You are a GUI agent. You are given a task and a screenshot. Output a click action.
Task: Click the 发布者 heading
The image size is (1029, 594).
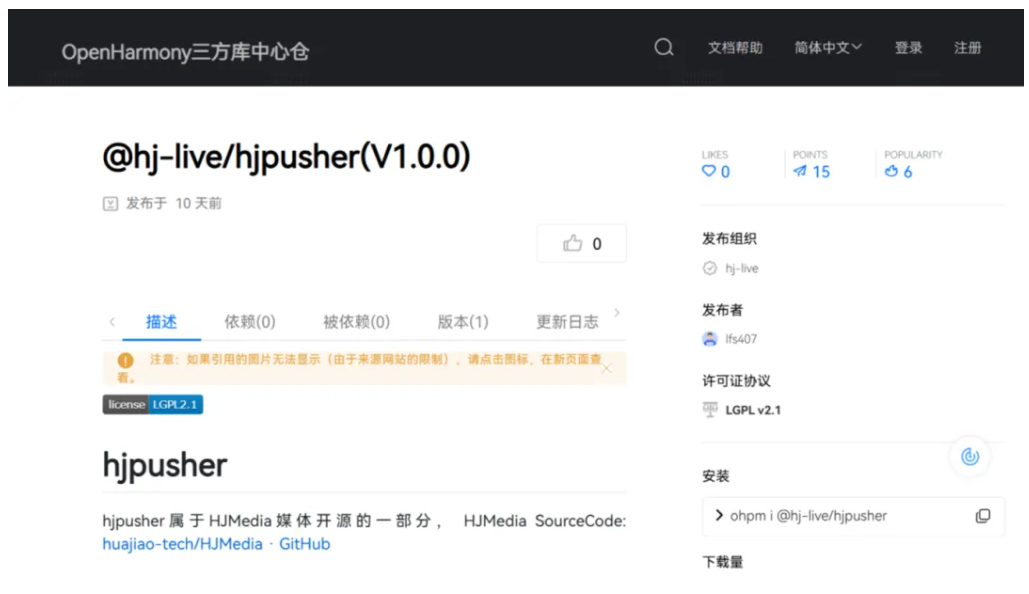[x=723, y=310]
